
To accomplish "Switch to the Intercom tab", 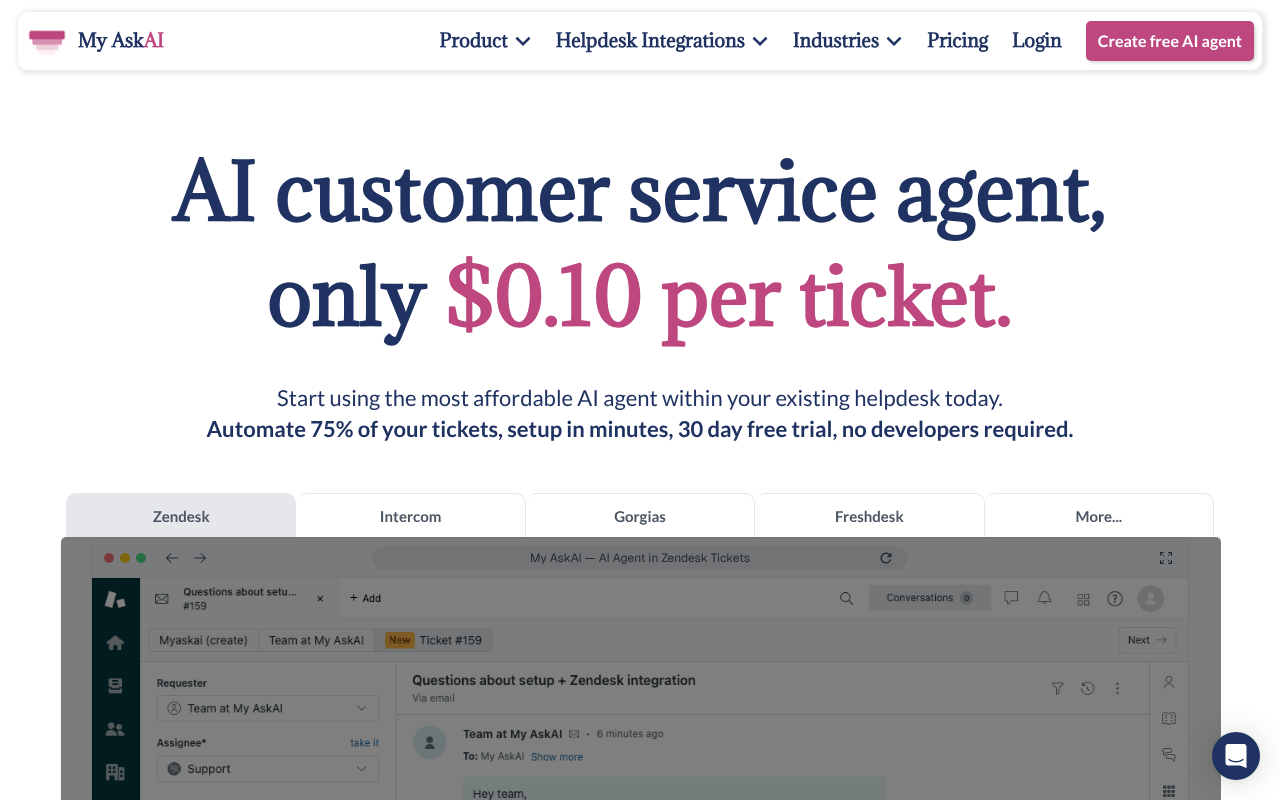I will (x=410, y=517).
